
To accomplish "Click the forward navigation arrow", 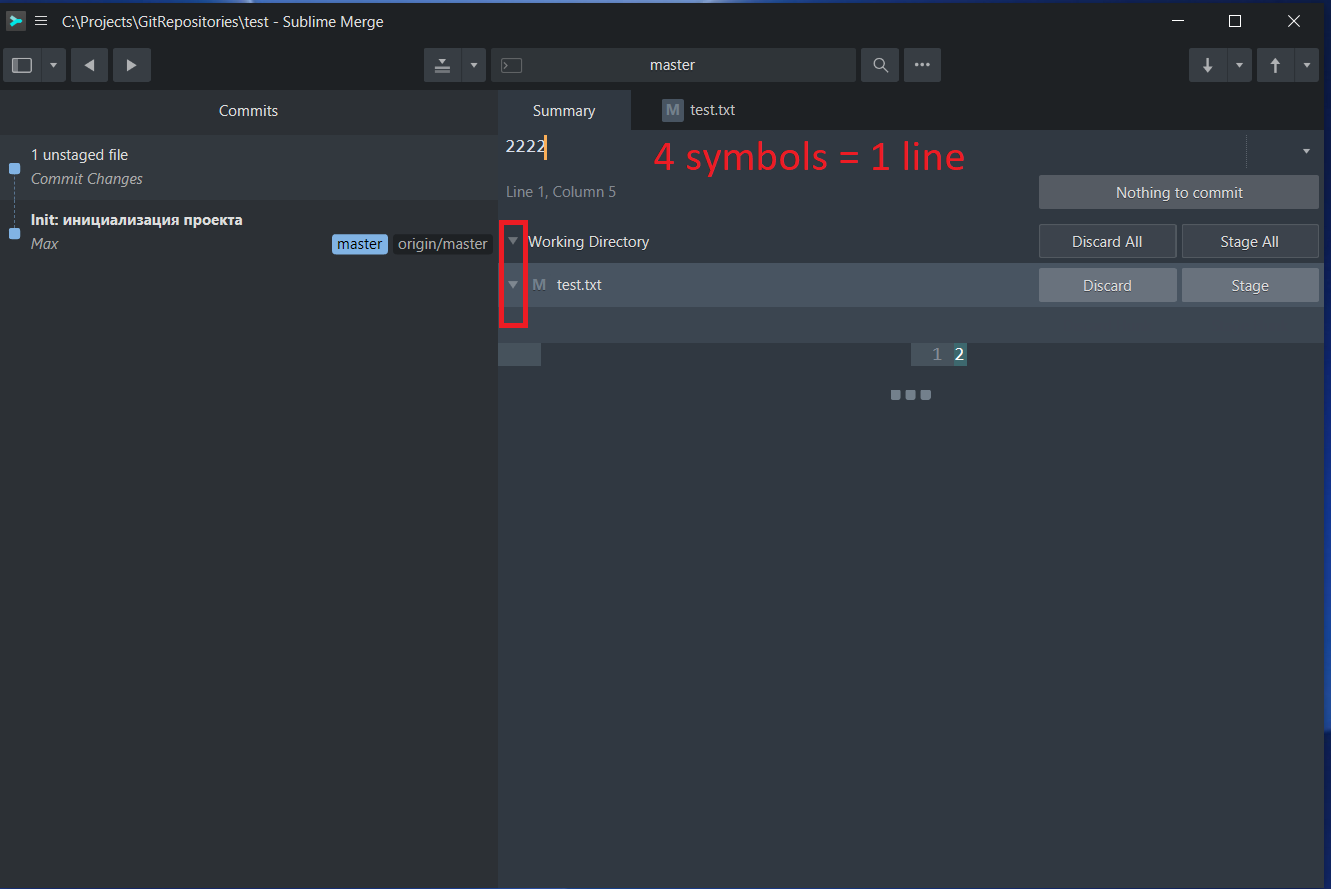I will [131, 64].
